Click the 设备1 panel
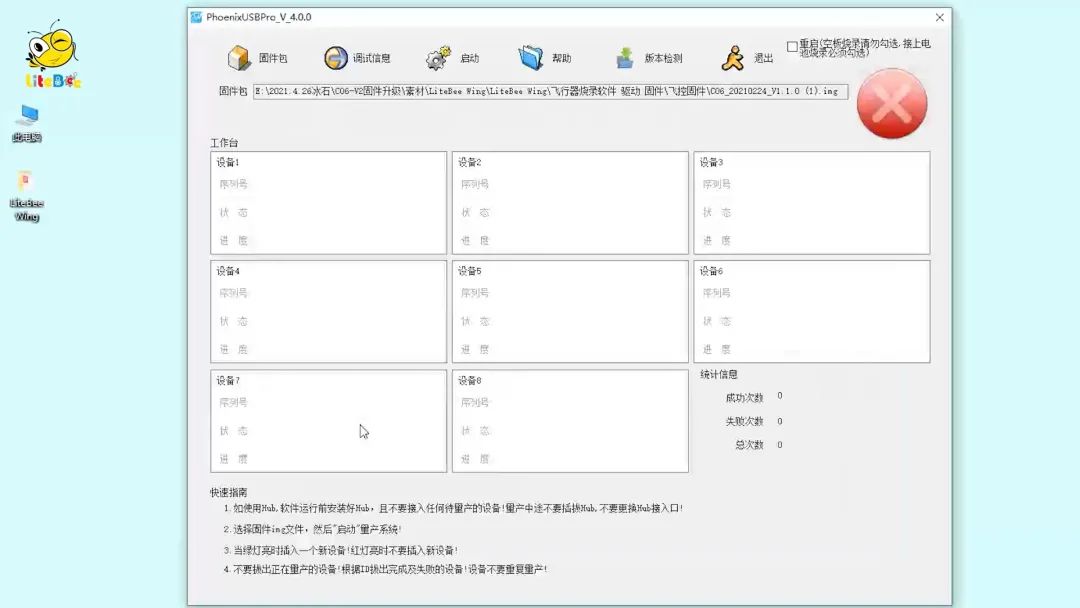The height and width of the screenshot is (608, 1080). coord(329,202)
